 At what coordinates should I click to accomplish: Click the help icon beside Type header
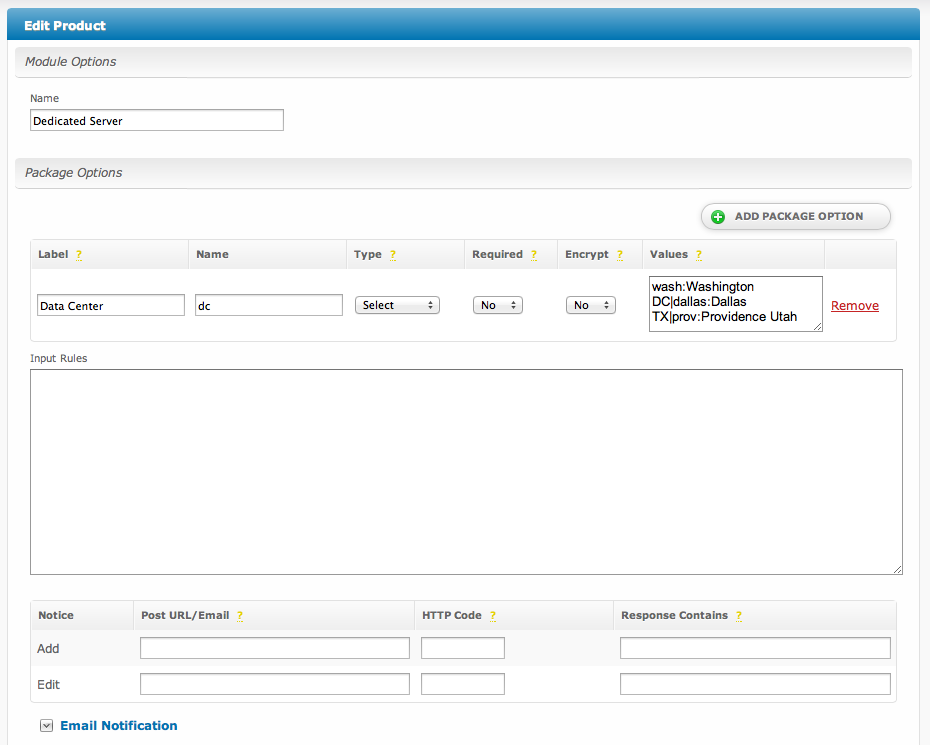(393, 255)
